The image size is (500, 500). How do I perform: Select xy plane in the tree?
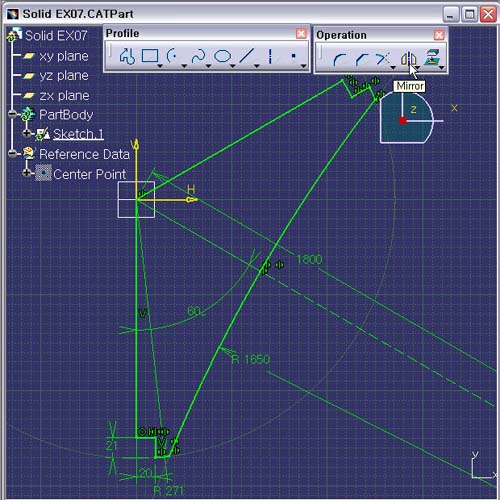[x=64, y=56]
